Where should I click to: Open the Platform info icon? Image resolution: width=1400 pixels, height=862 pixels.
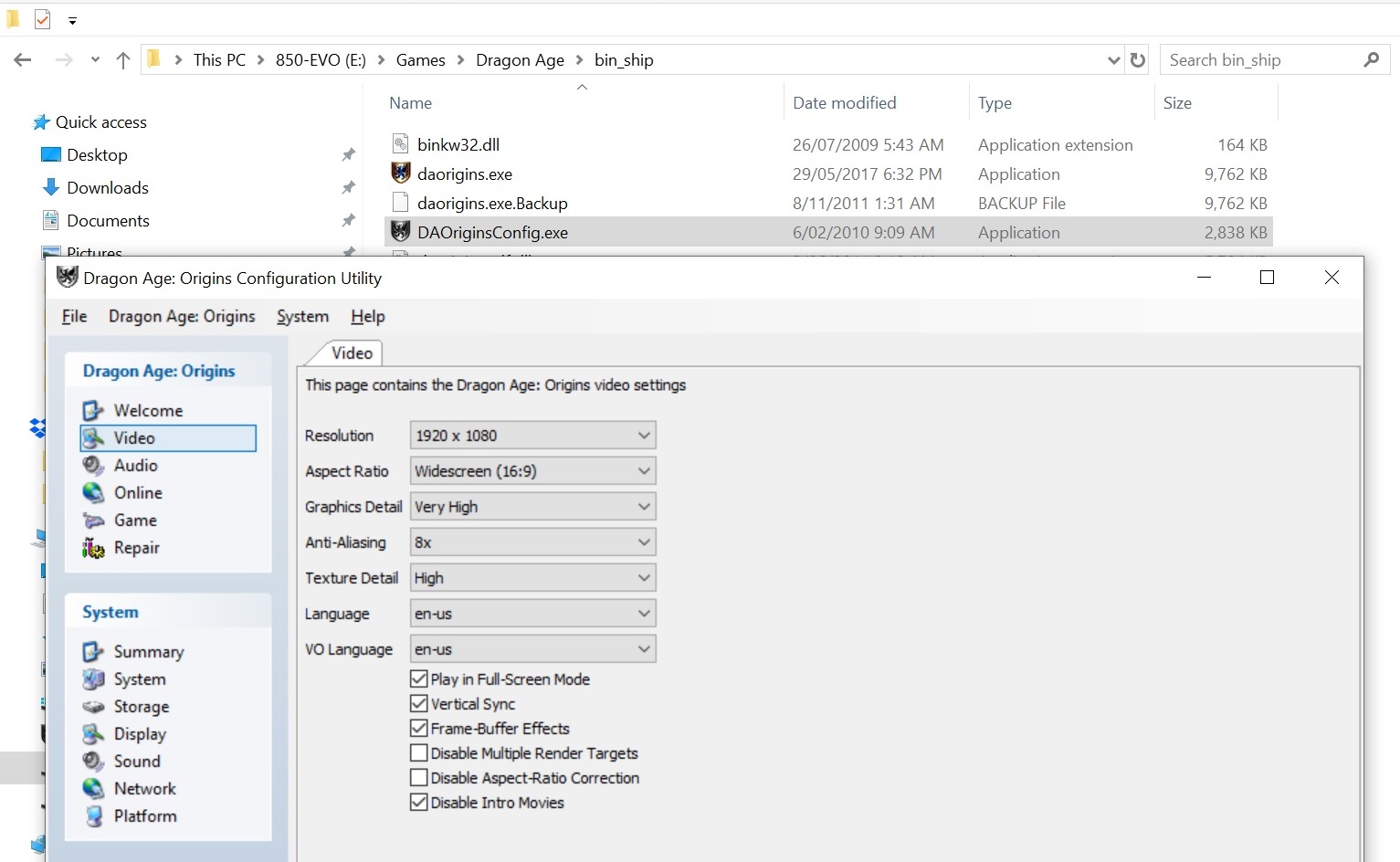tap(93, 816)
